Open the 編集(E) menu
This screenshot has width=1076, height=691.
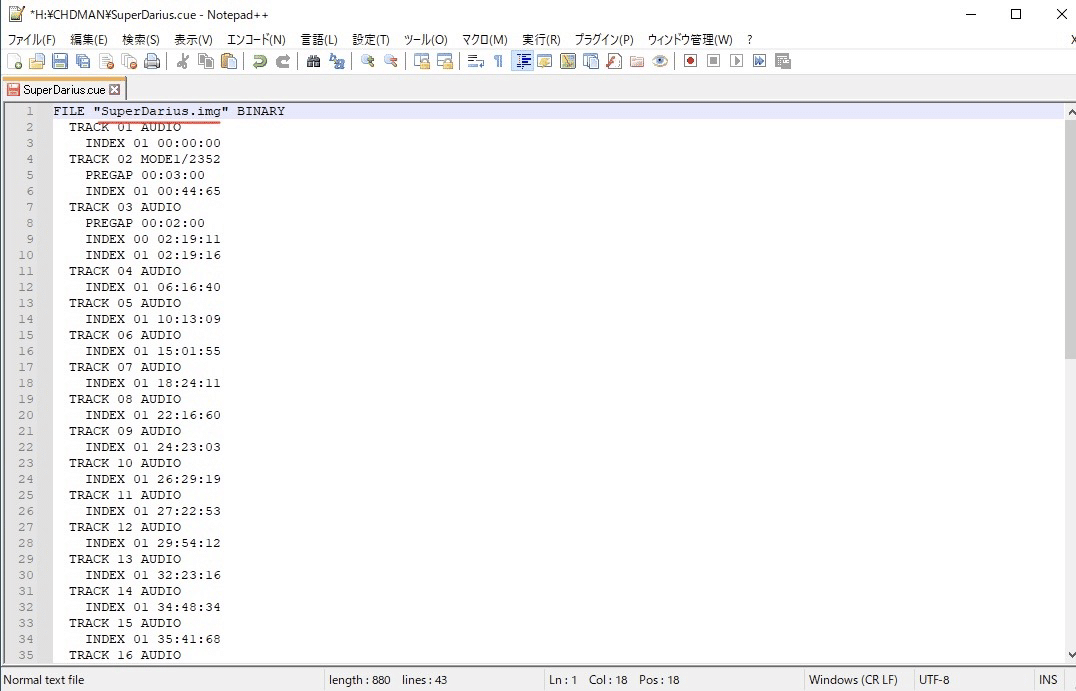click(x=89, y=40)
